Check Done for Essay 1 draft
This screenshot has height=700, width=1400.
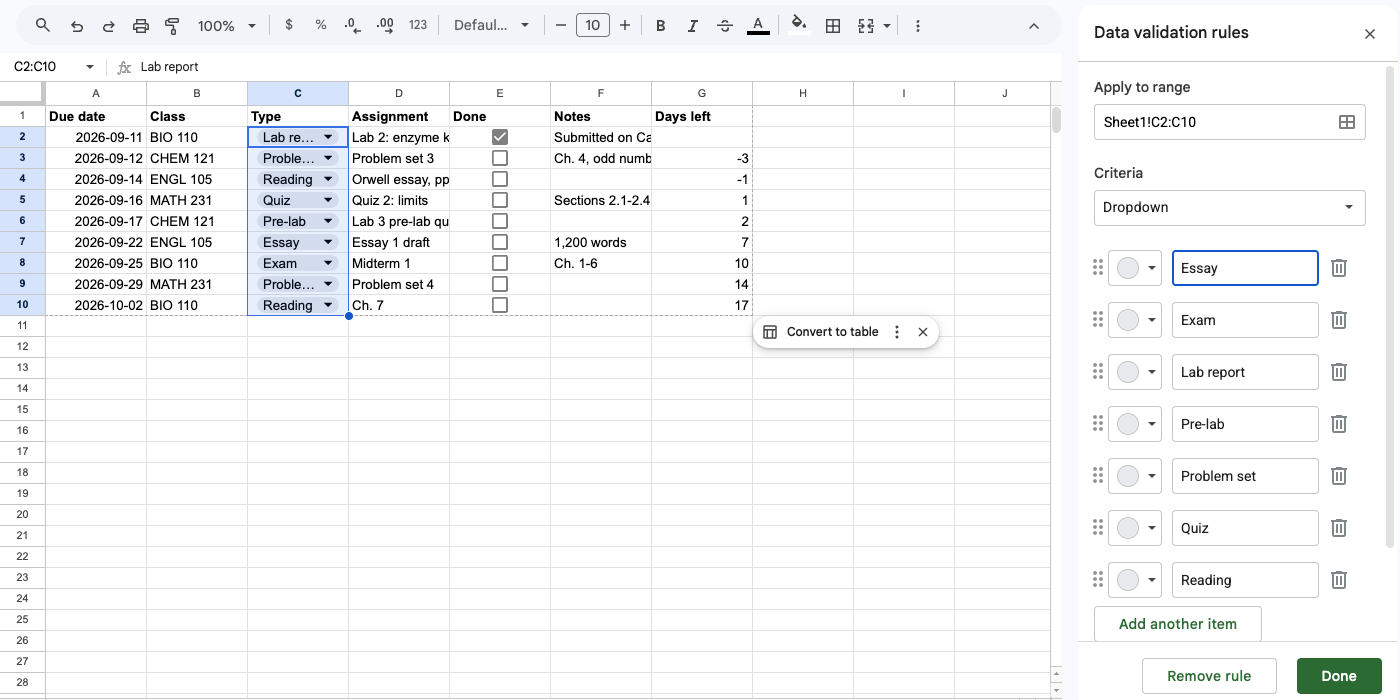[500, 242]
